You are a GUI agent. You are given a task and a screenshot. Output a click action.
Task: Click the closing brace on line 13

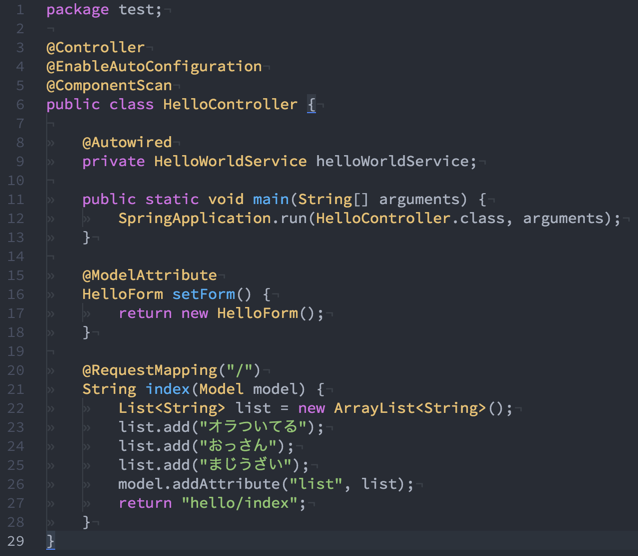point(86,238)
